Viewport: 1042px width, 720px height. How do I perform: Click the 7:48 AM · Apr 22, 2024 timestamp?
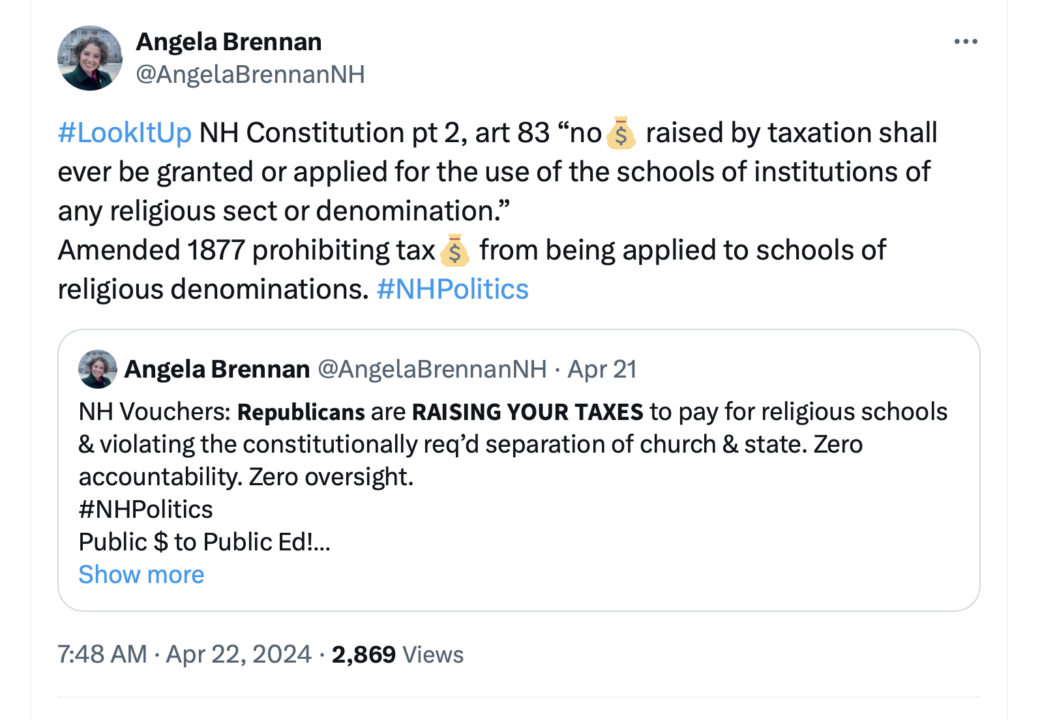185,655
